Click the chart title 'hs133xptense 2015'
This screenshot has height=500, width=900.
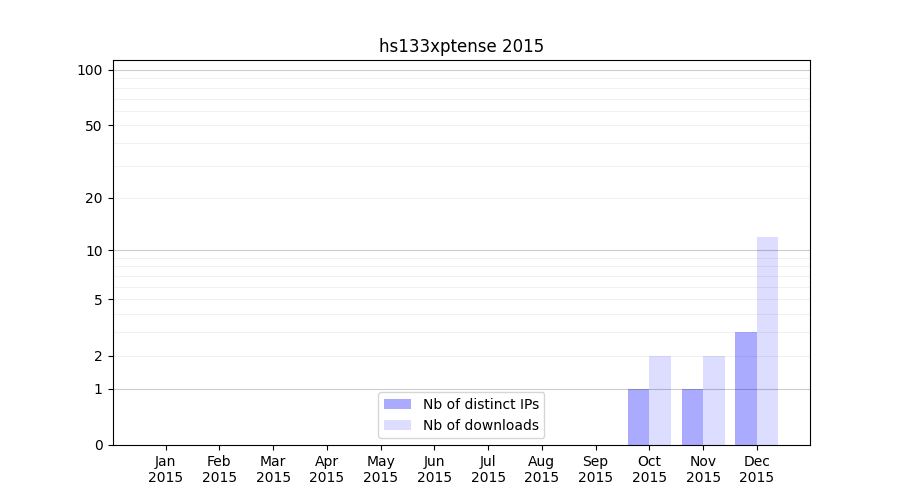coord(461,46)
